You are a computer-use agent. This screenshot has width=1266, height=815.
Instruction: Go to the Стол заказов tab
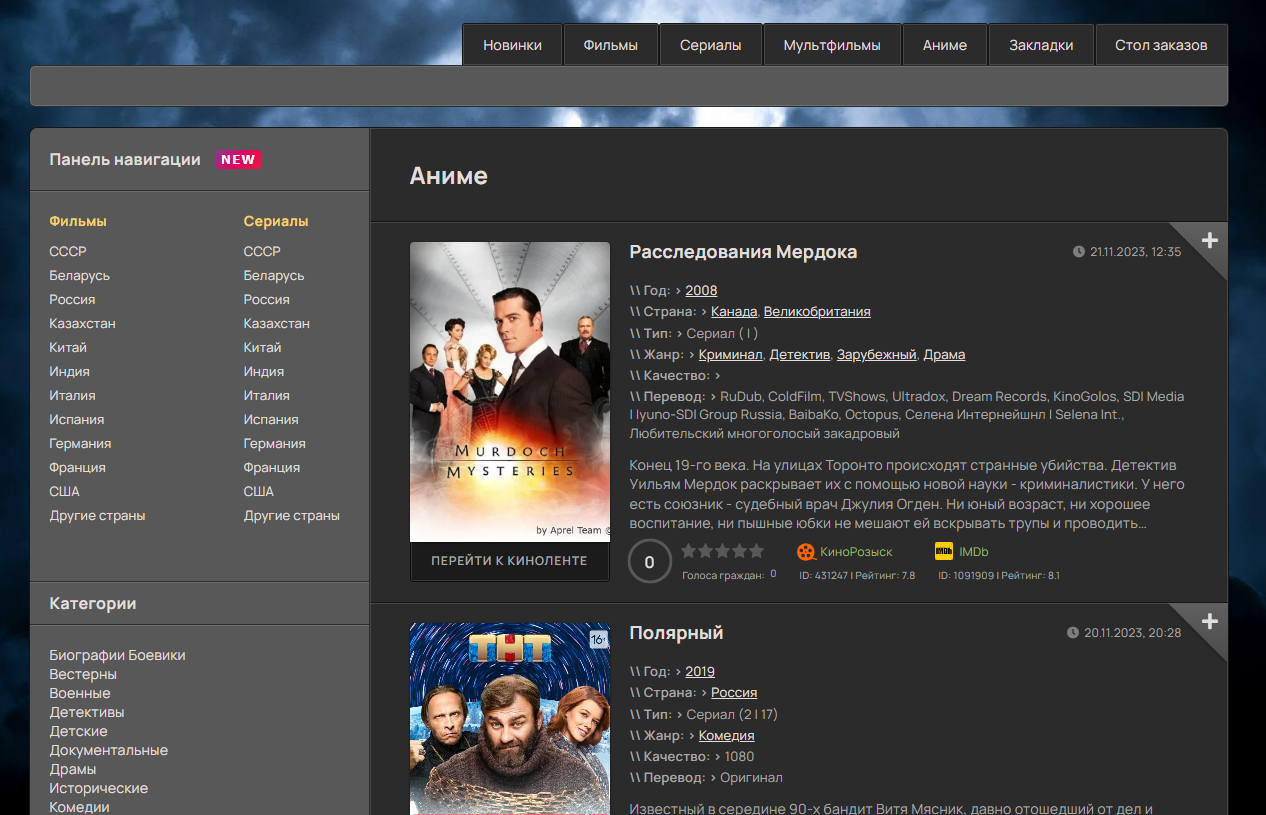(1161, 45)
